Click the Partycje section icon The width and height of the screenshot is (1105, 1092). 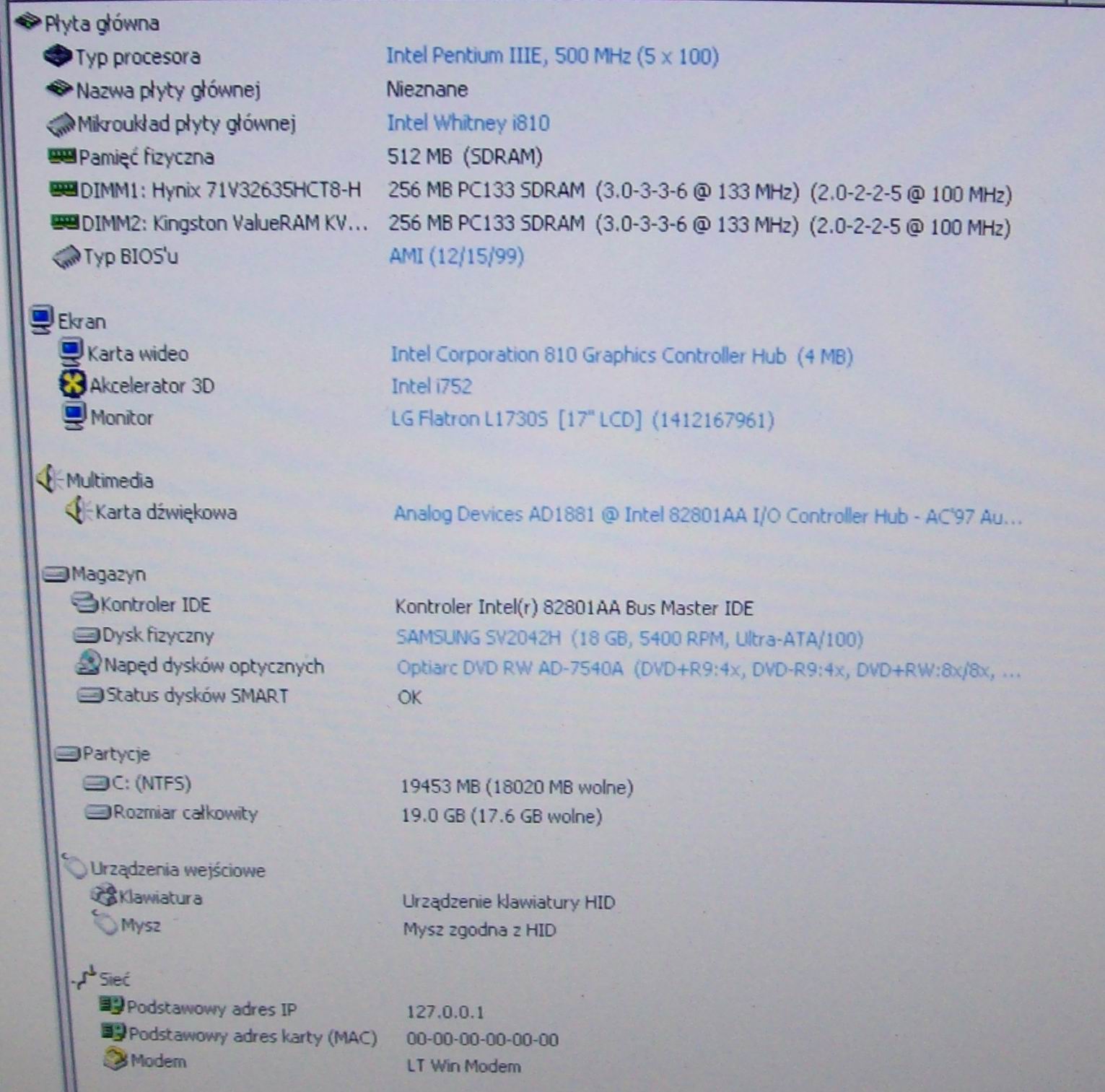[x=68, y=754]
